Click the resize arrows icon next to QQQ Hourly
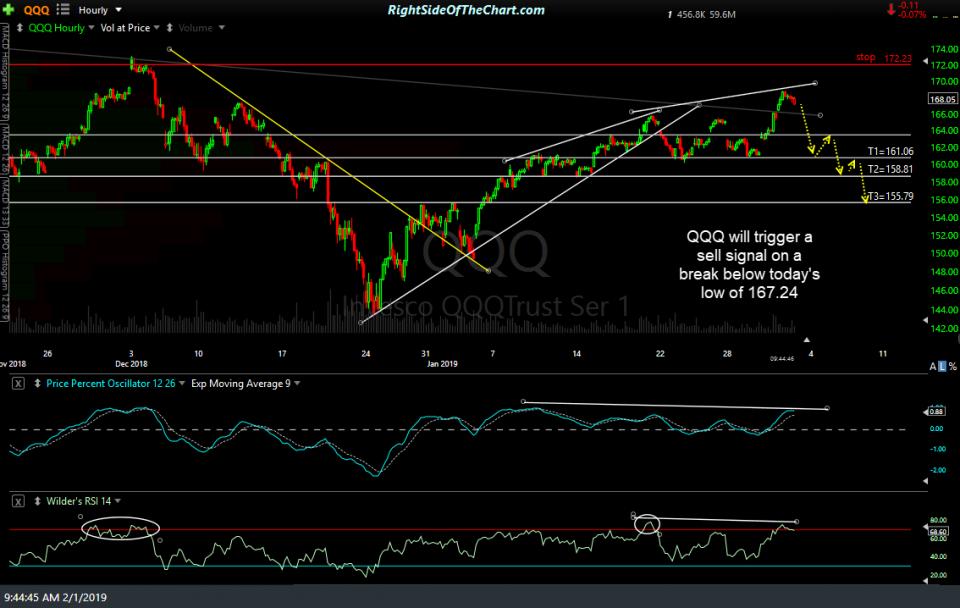Viewport: 960px width, 608px height. [x=19, y=28]
